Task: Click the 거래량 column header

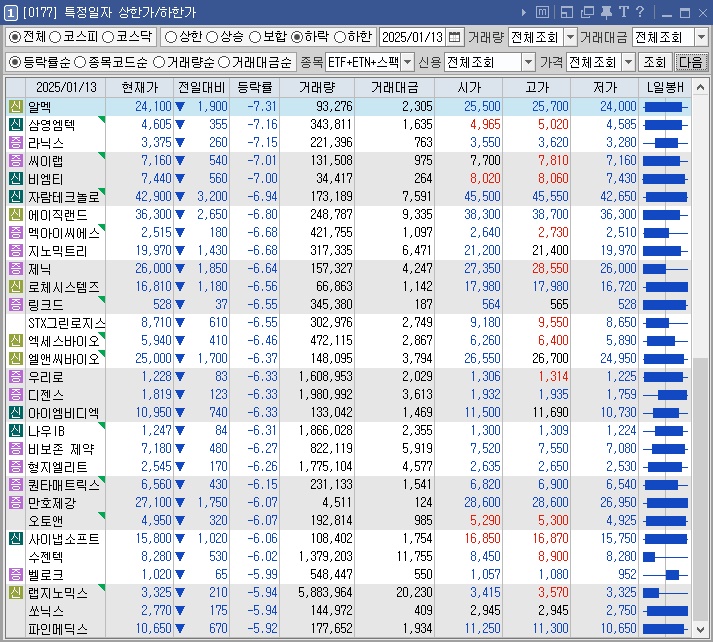Action: point(317,87)
